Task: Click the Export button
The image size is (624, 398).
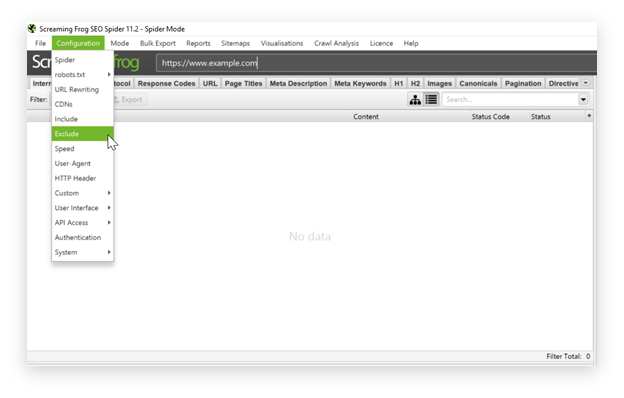Action: [129, 100]
